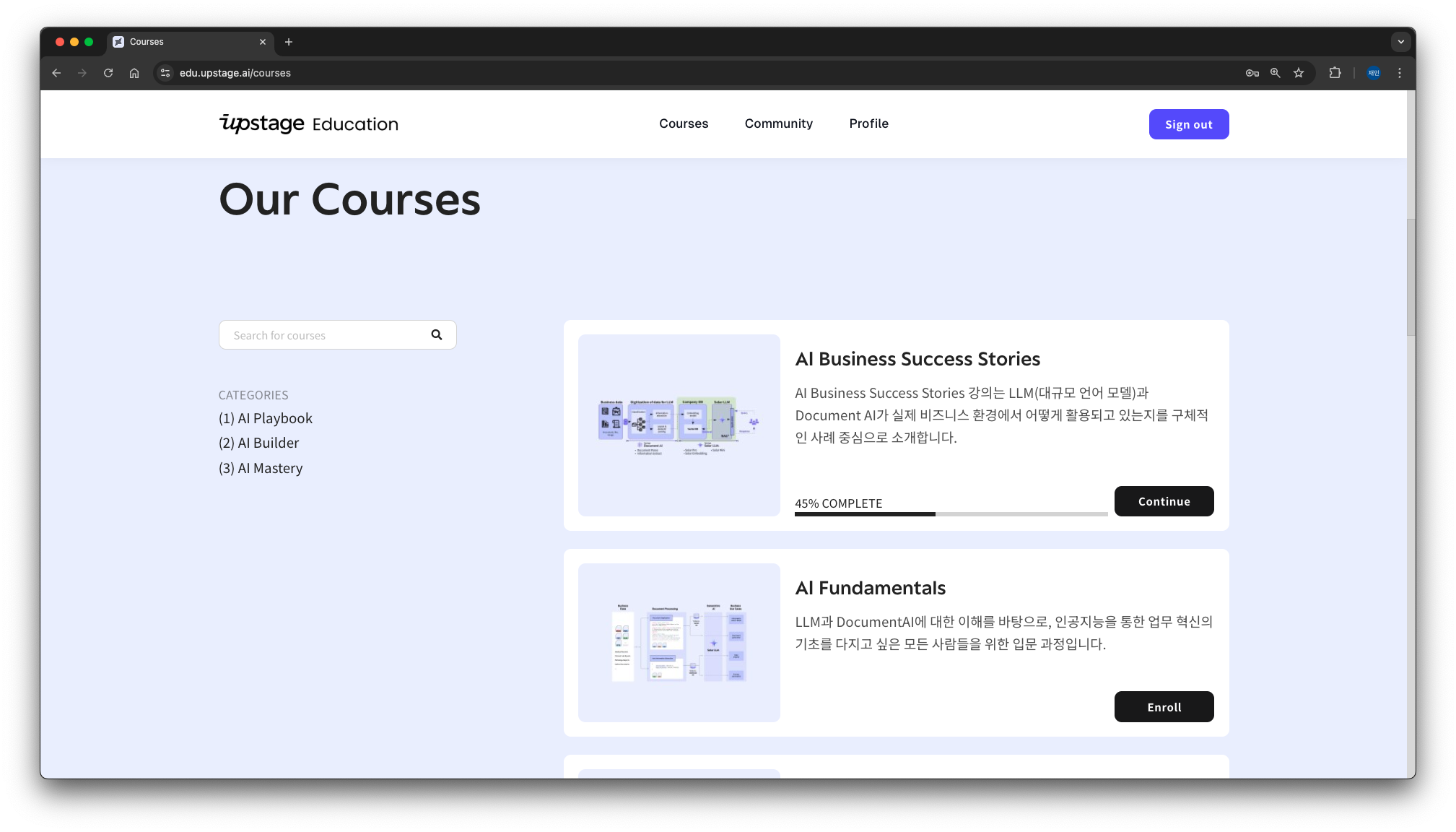Enroll in the AI Fundamentals course
The height and width of the screenshot is (832, 1456).
pyautogui.click(x=1164, y=707)
